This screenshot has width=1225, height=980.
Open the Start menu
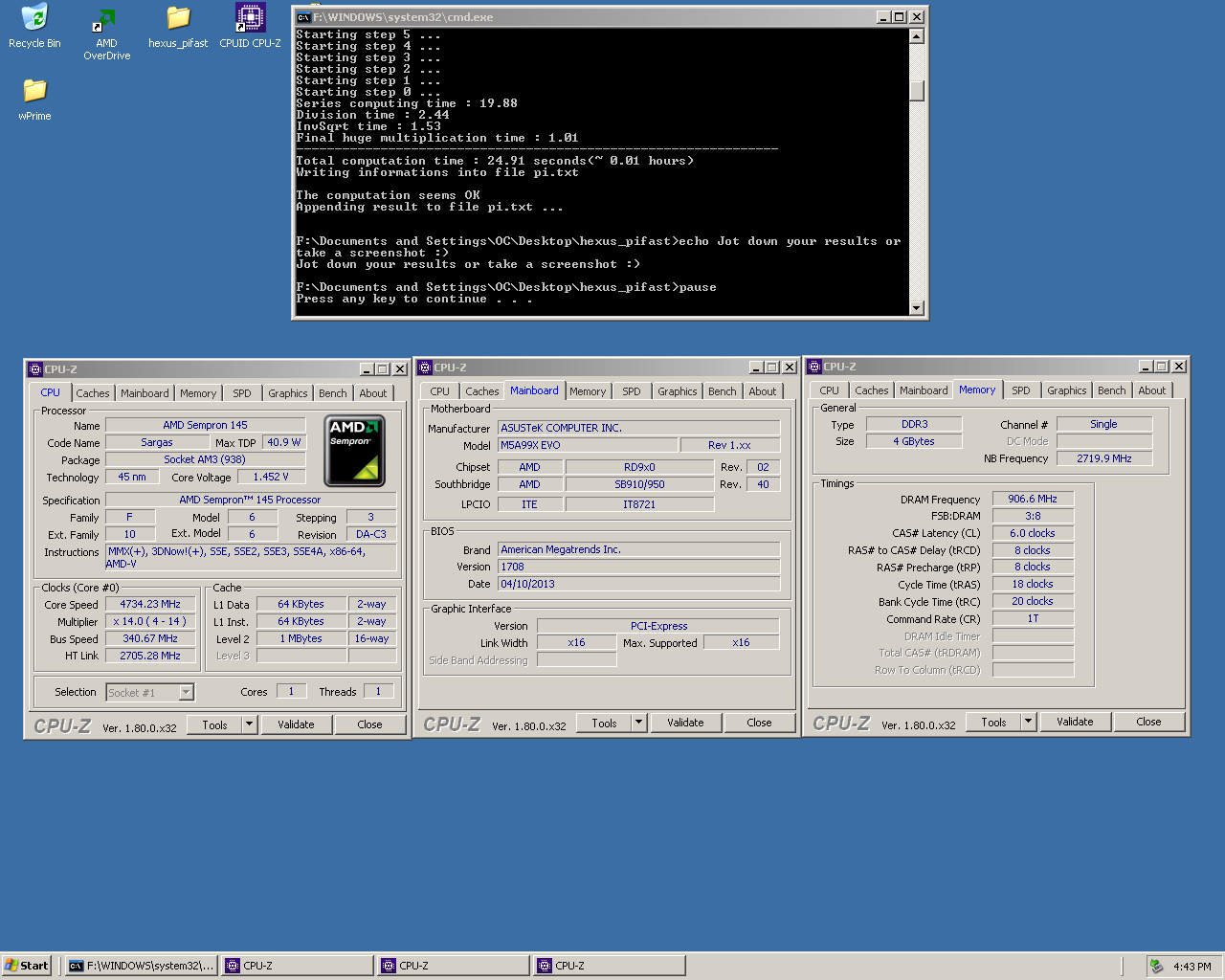point(27,966)
